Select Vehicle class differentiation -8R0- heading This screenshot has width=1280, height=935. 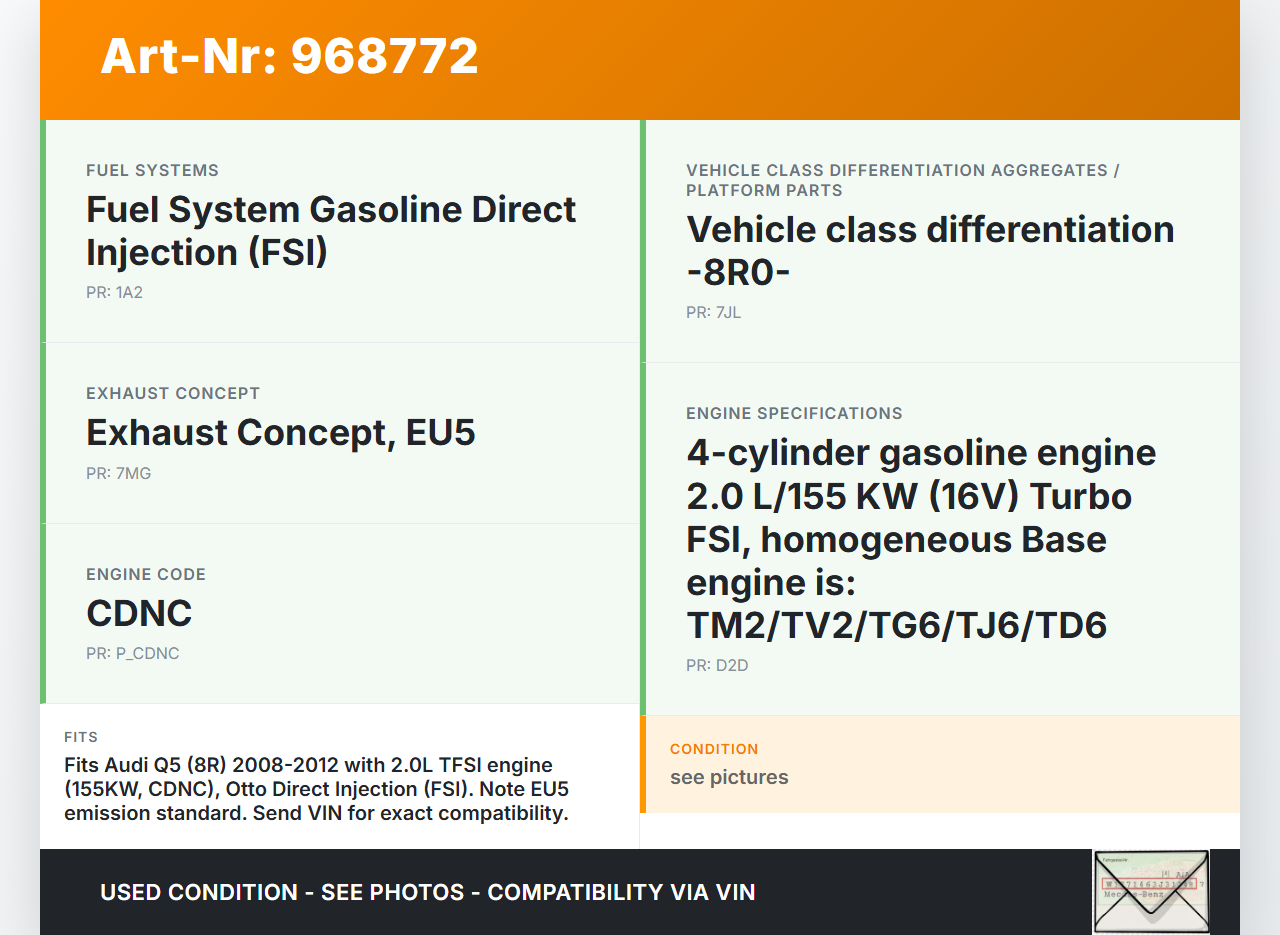tap(929, 250)
